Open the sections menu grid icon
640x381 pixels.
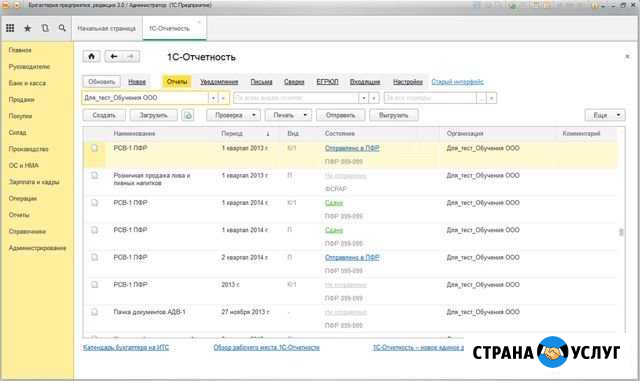(10, 28)
